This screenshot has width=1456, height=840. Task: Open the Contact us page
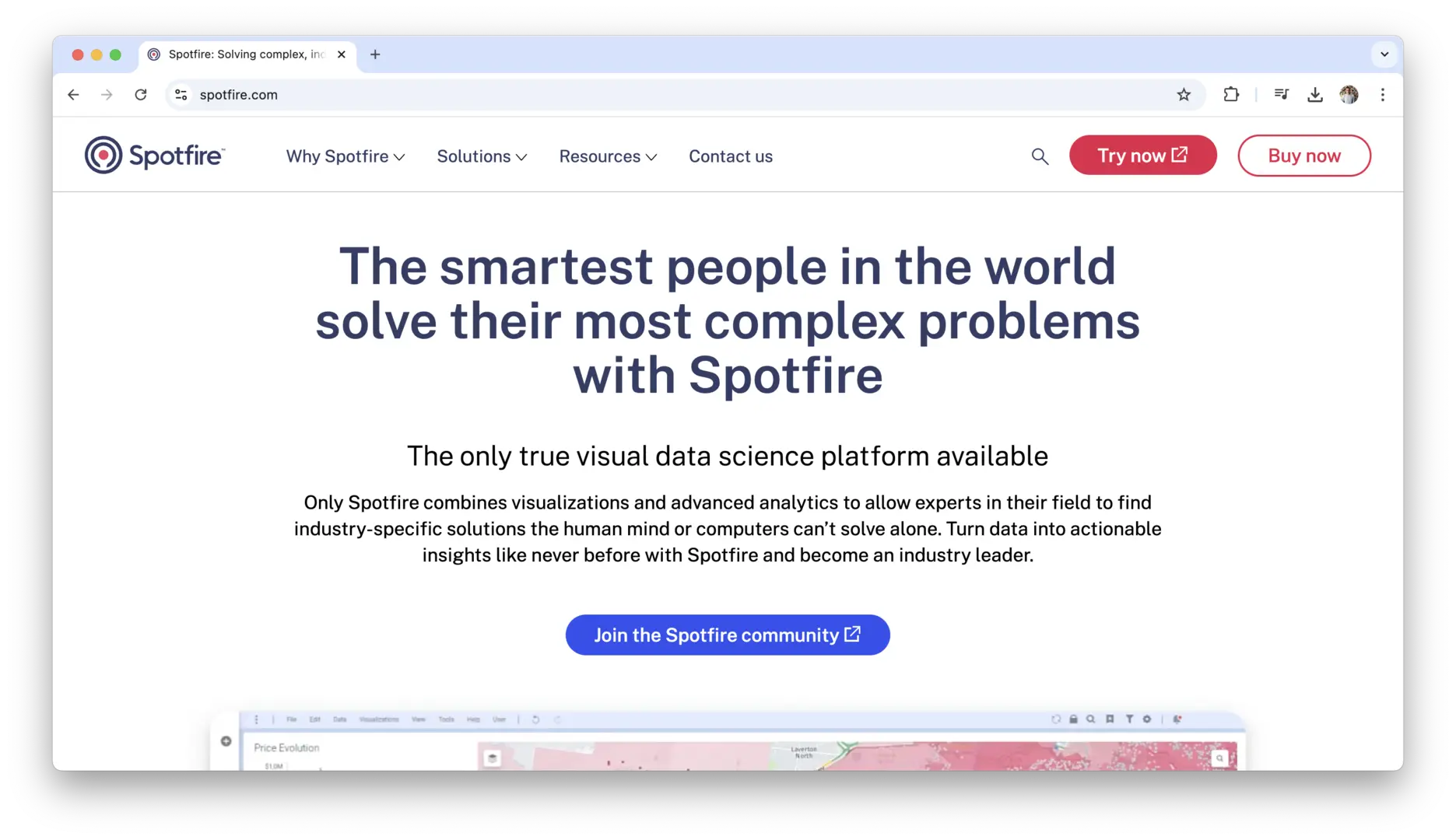tap(731, 156)
